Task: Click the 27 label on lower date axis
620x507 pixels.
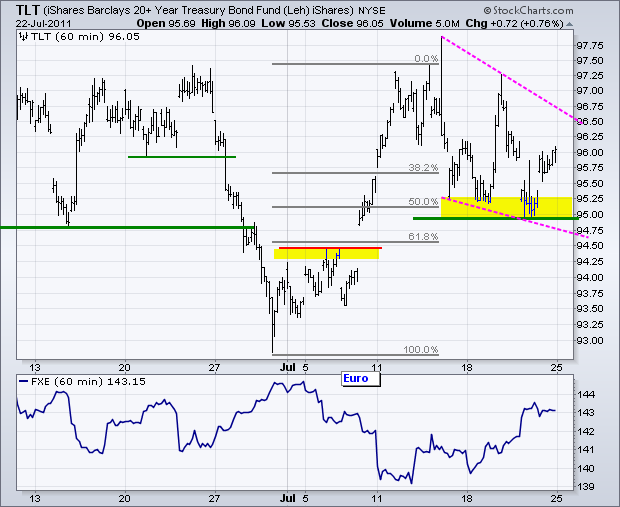Action: click(x=215, y=498)
